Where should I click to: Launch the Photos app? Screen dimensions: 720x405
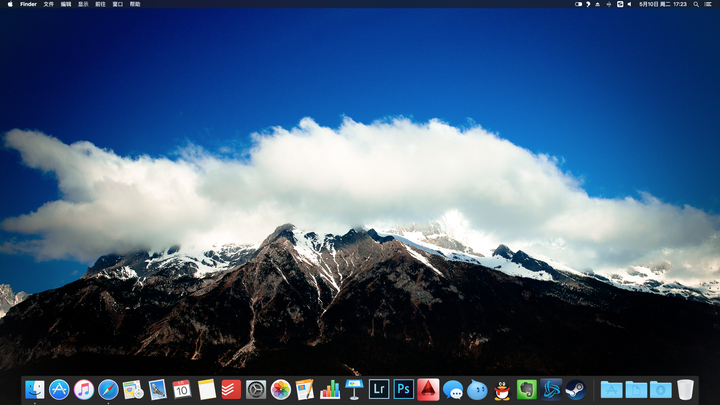click(x=281, y=390)
